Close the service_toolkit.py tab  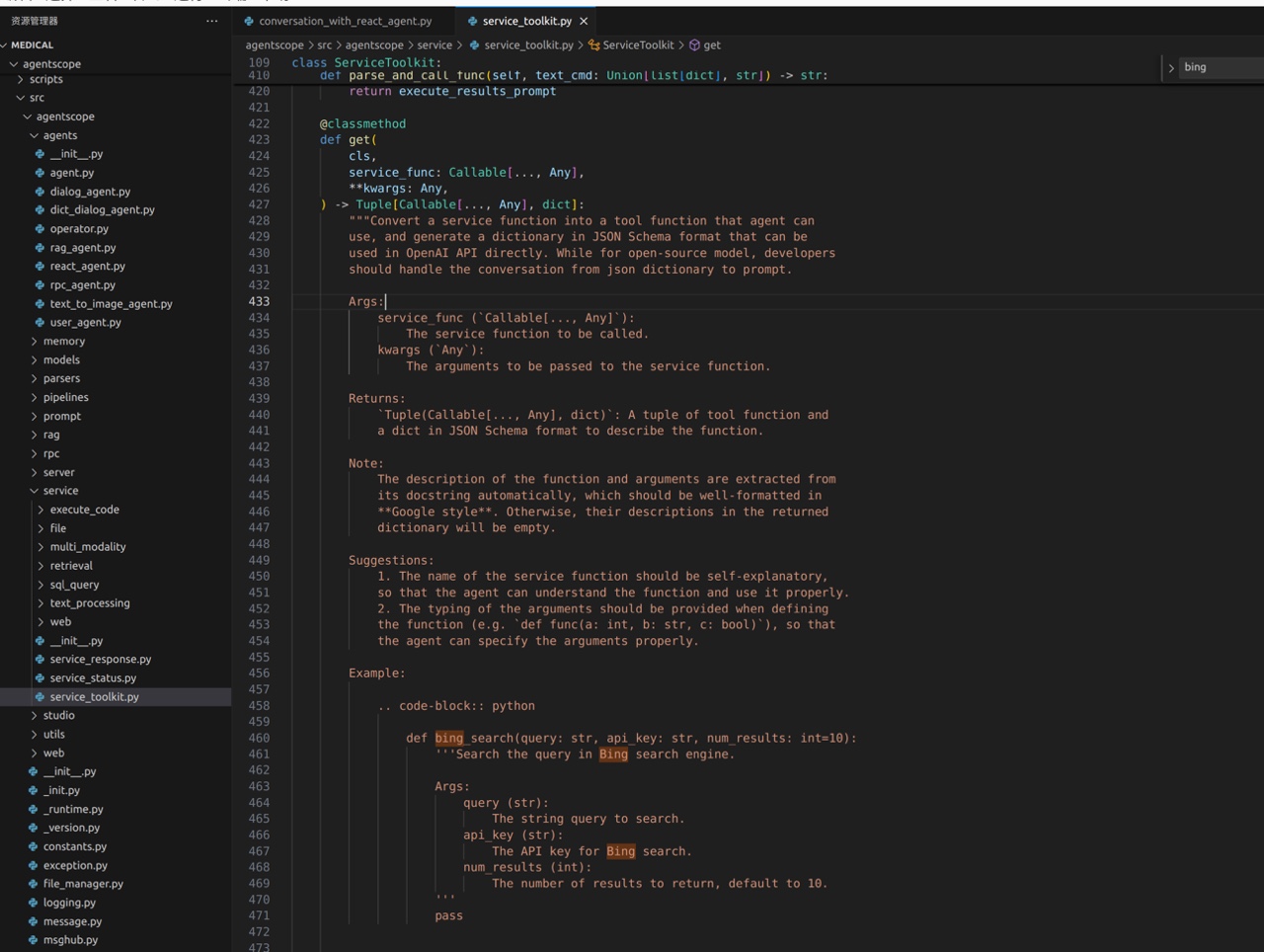tap(584, 21)
